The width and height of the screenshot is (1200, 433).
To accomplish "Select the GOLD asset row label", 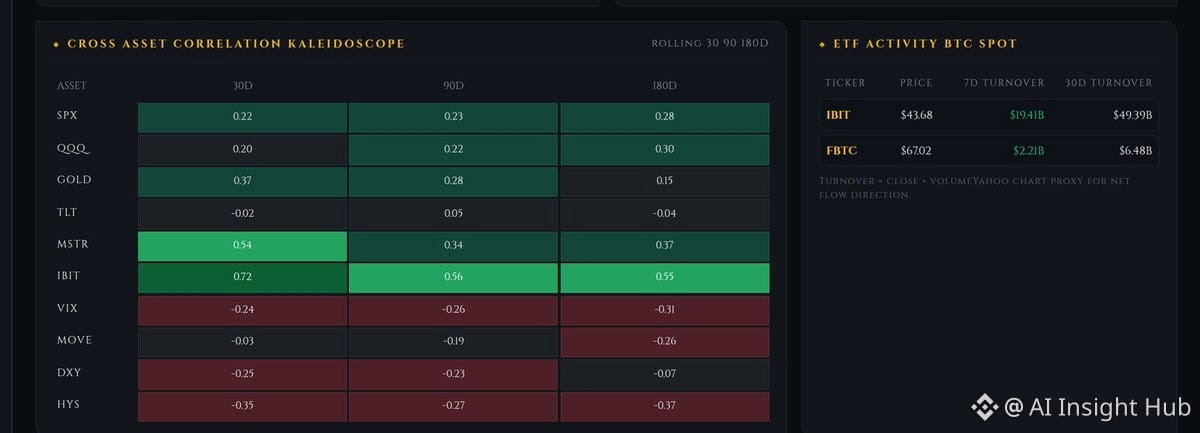I will click(74, 180).
